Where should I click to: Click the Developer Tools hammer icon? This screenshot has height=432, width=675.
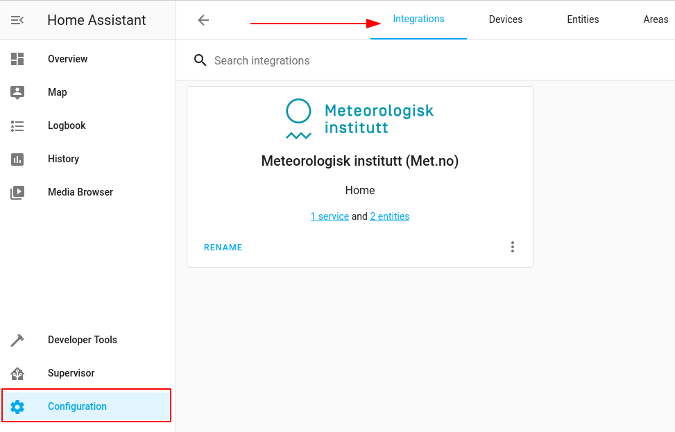coord(17,340)
